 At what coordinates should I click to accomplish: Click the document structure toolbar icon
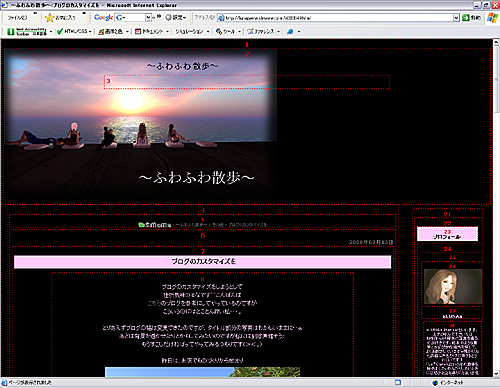pos(138,32)
